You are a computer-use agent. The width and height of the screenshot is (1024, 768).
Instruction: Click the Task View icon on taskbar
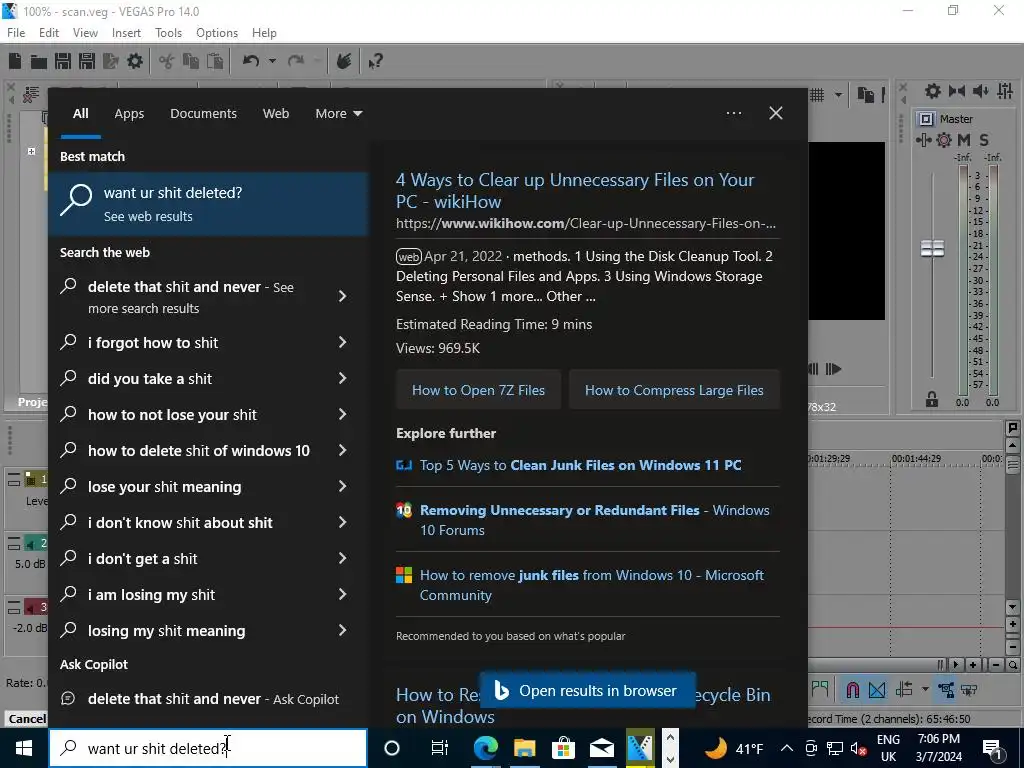440,748
